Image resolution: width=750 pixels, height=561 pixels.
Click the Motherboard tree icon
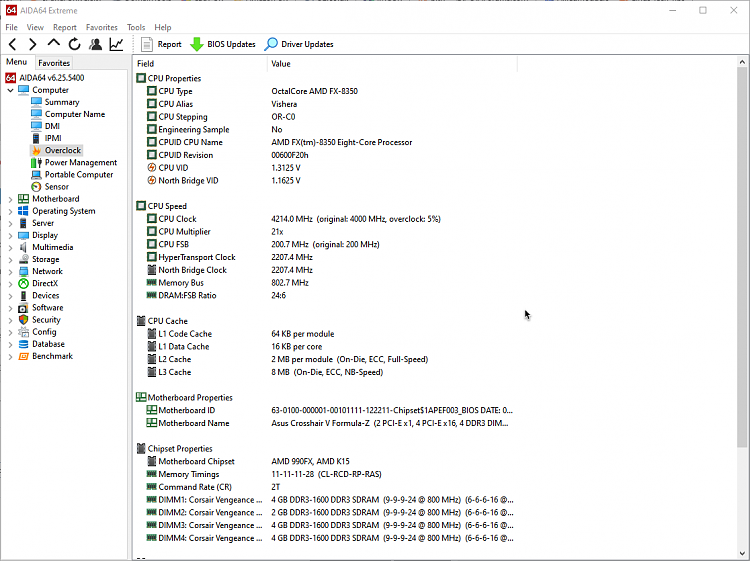click(23, 198)
